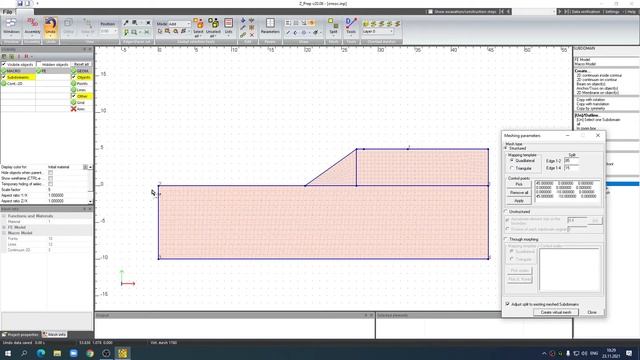This screenshot has height=360, width=640.
Task: Select the Triangular mapping template
Action: pyautogui.click(x=512, y=168)
